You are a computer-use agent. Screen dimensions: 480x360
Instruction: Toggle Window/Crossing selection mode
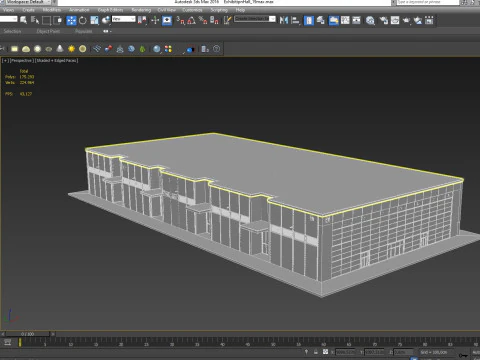pyautogui.click(x=58, y=20)
